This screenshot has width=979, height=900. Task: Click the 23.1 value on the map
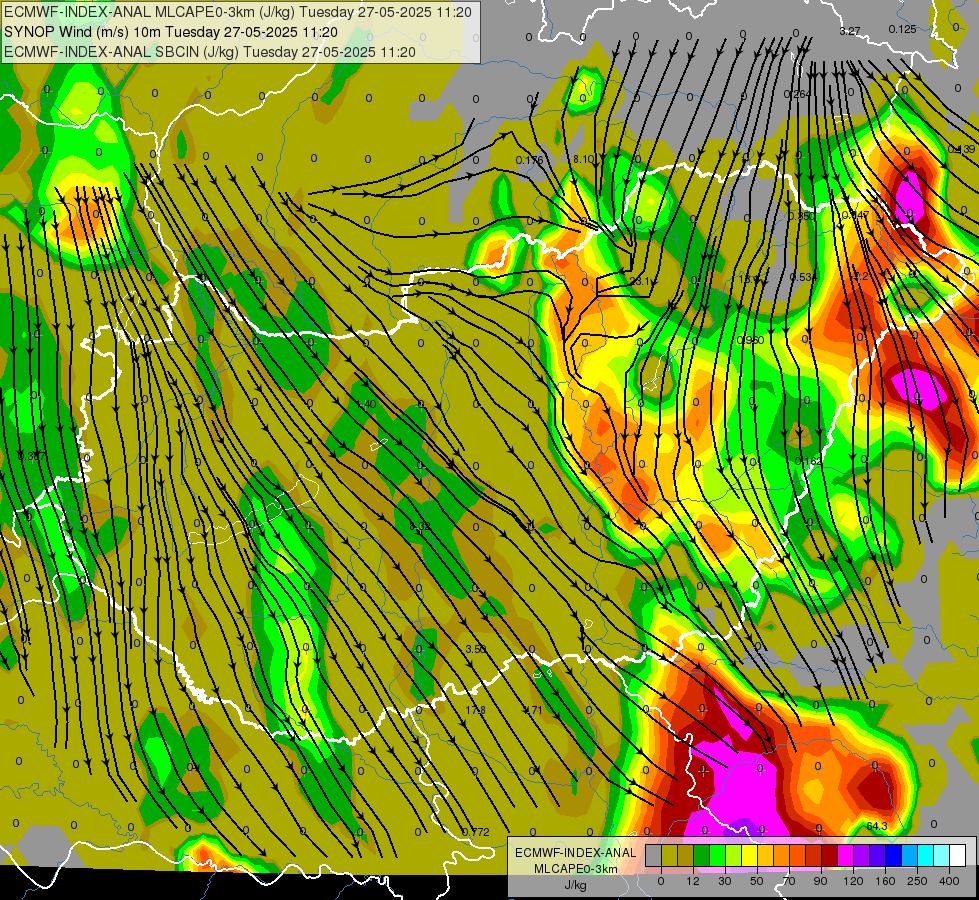639,282
